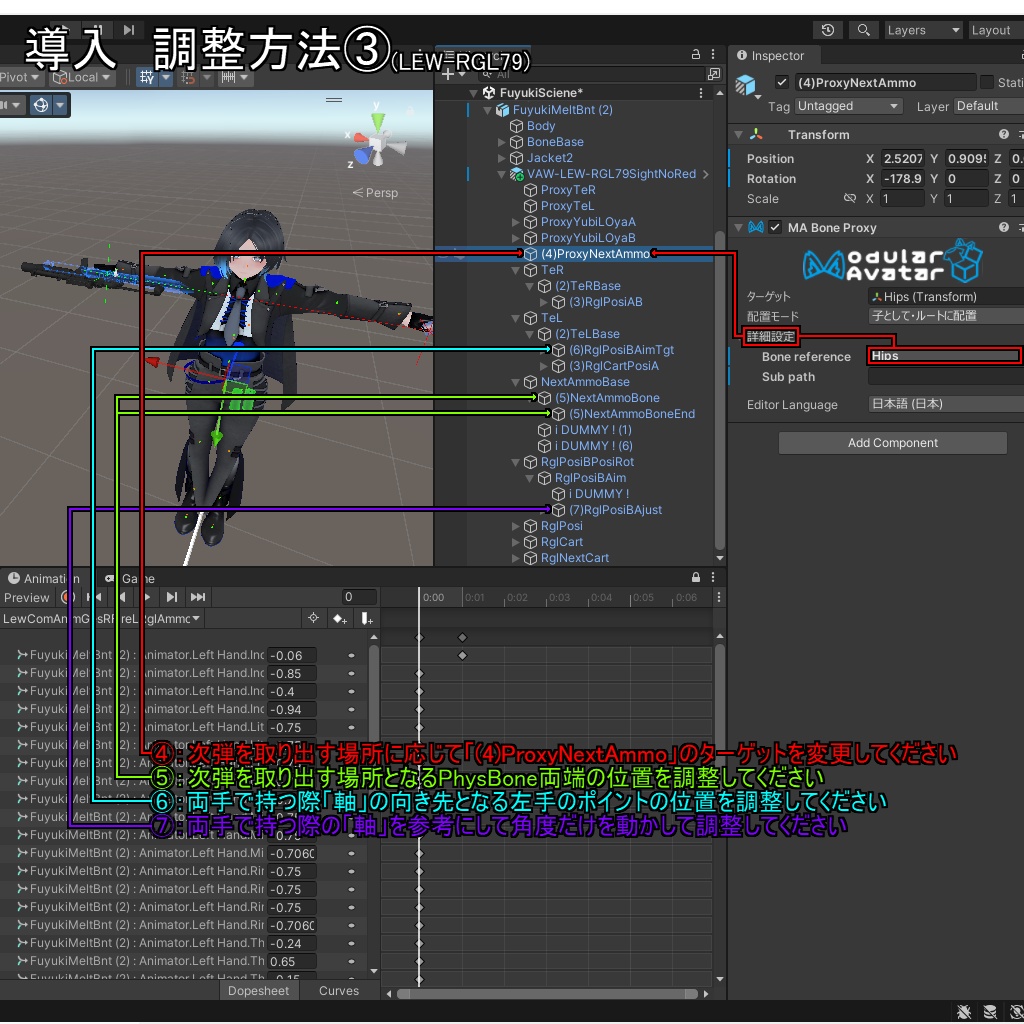
Task: Open the Layers dropdown
Action: [923, 30]
